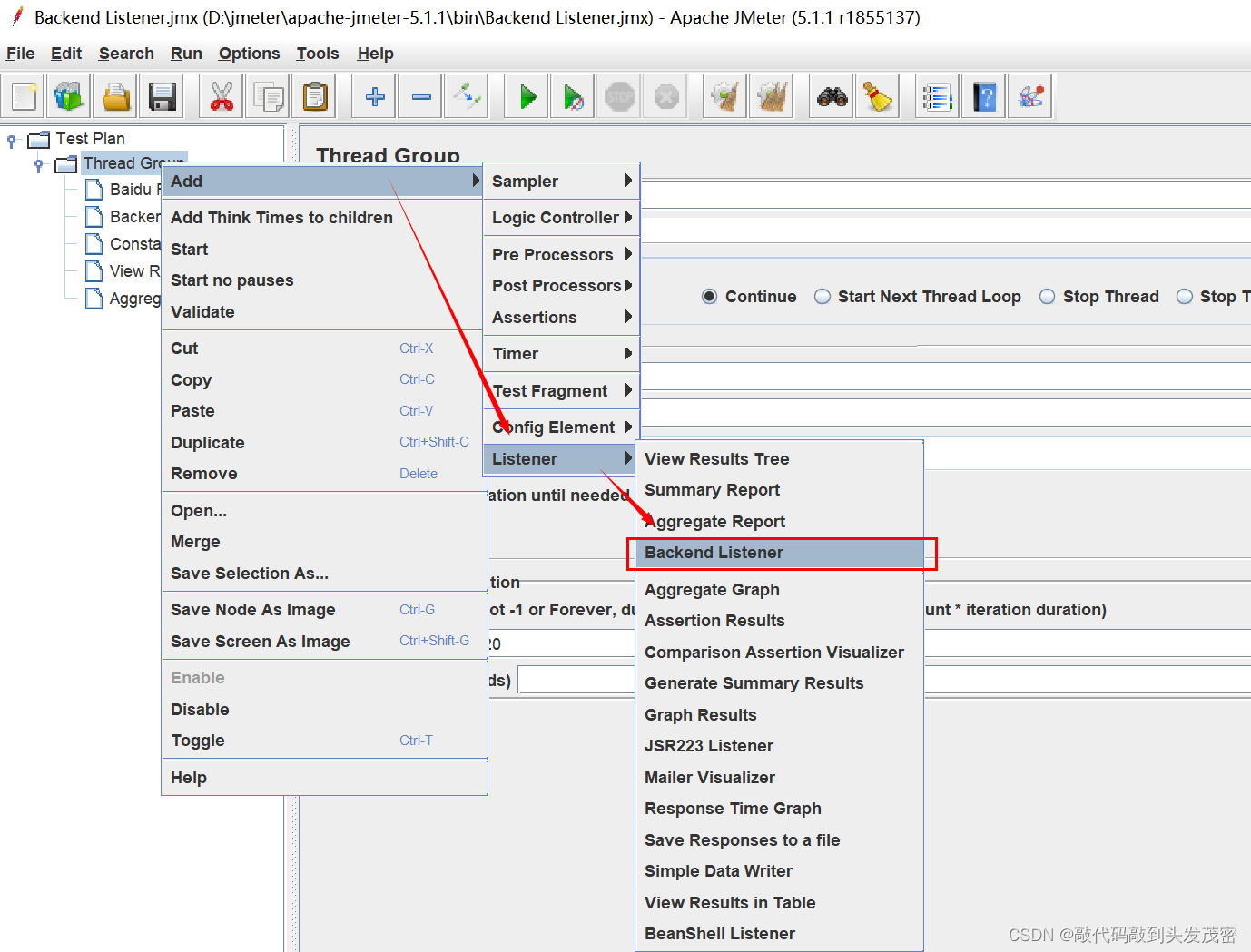Viewport: 1251px width, 952px height.
Task: Click the Clear All toolbar icon
Action: coord(772,96)
